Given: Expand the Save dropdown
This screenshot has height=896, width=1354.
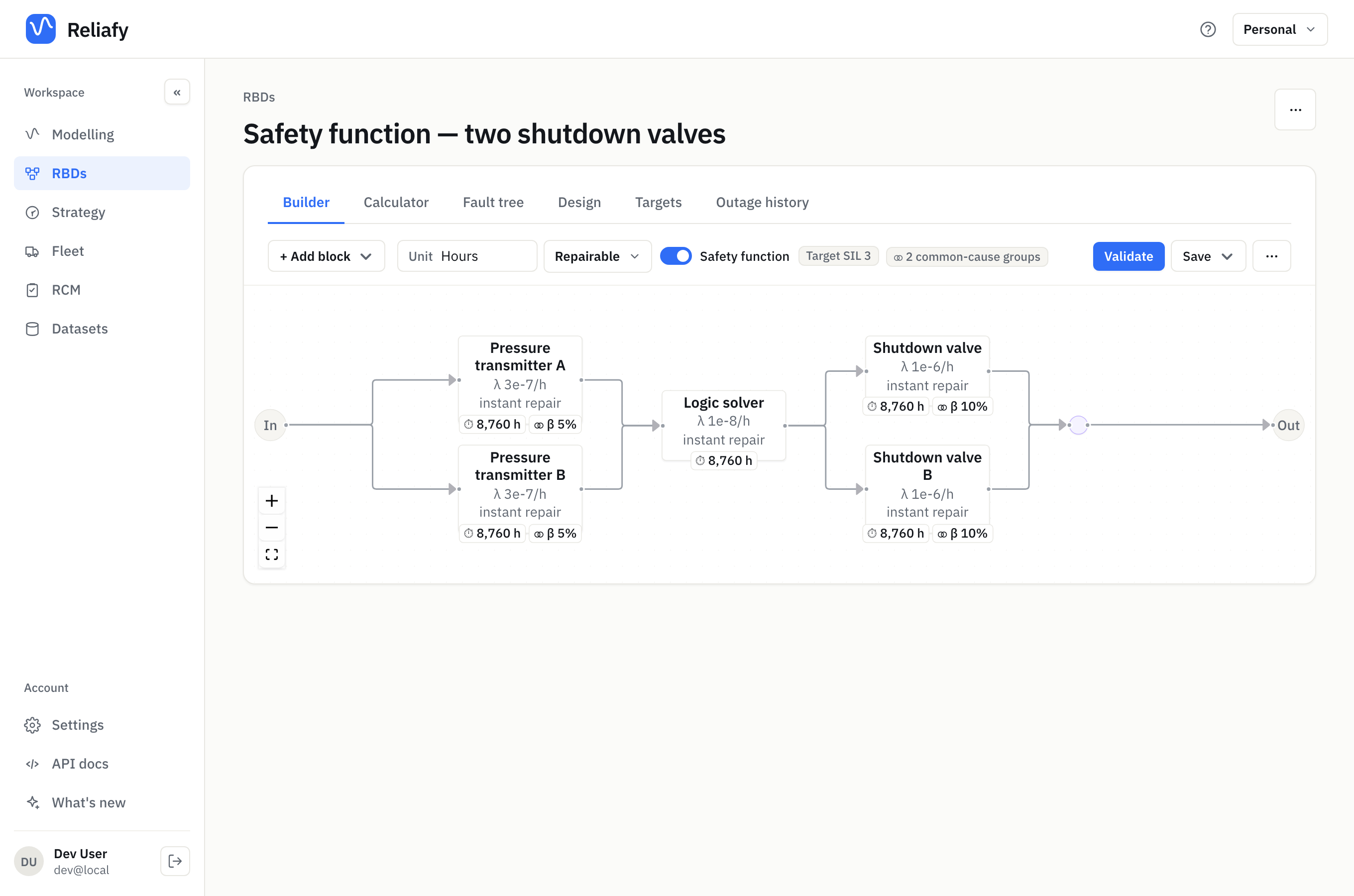Looking at the screenshot, I should 1208,256.
